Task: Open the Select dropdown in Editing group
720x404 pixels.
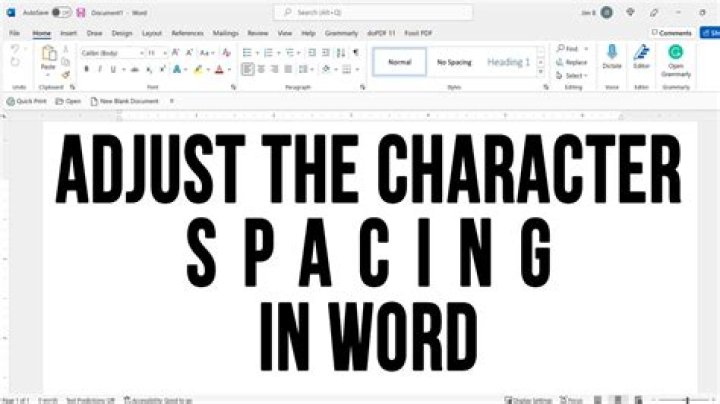Action: point(572,76)
